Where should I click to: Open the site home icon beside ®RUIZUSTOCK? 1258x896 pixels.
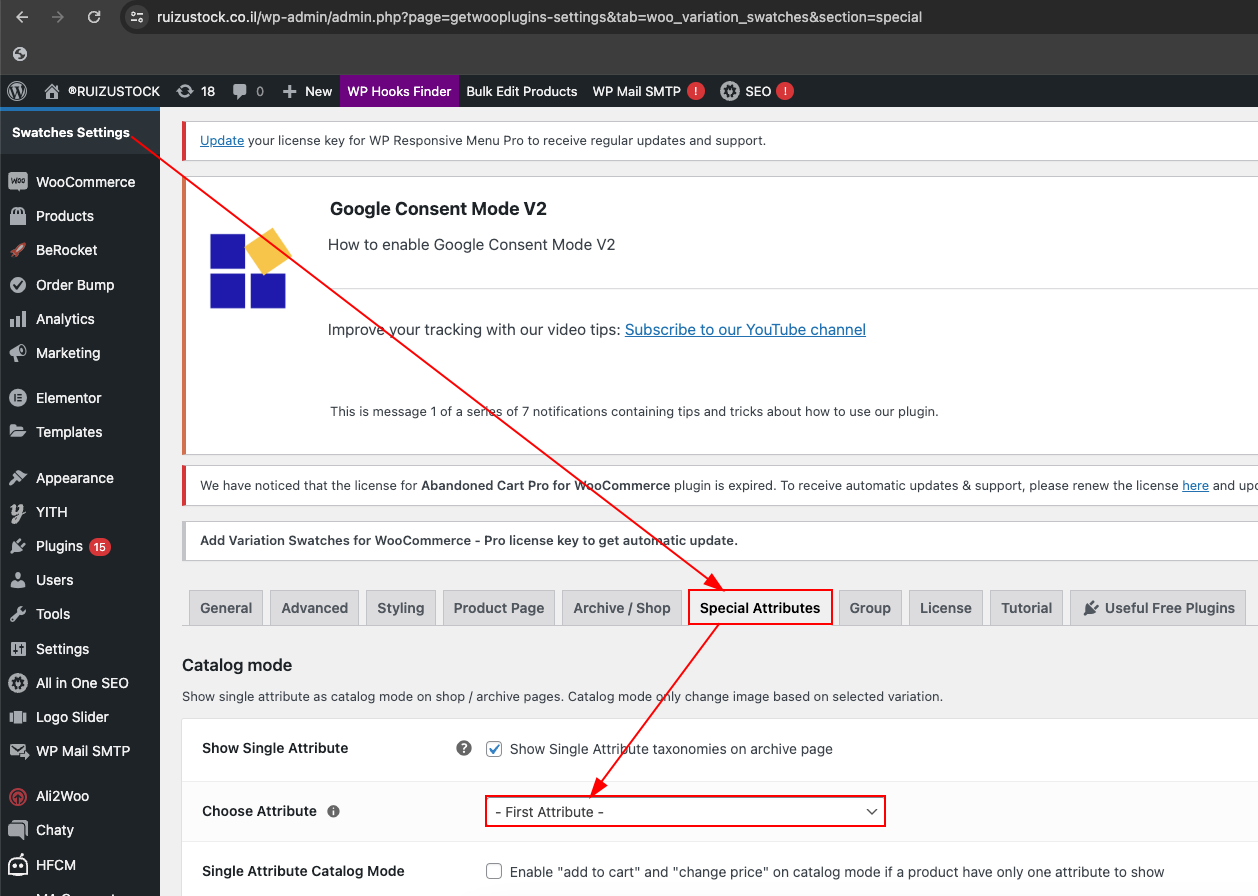[x=52, y=91]
